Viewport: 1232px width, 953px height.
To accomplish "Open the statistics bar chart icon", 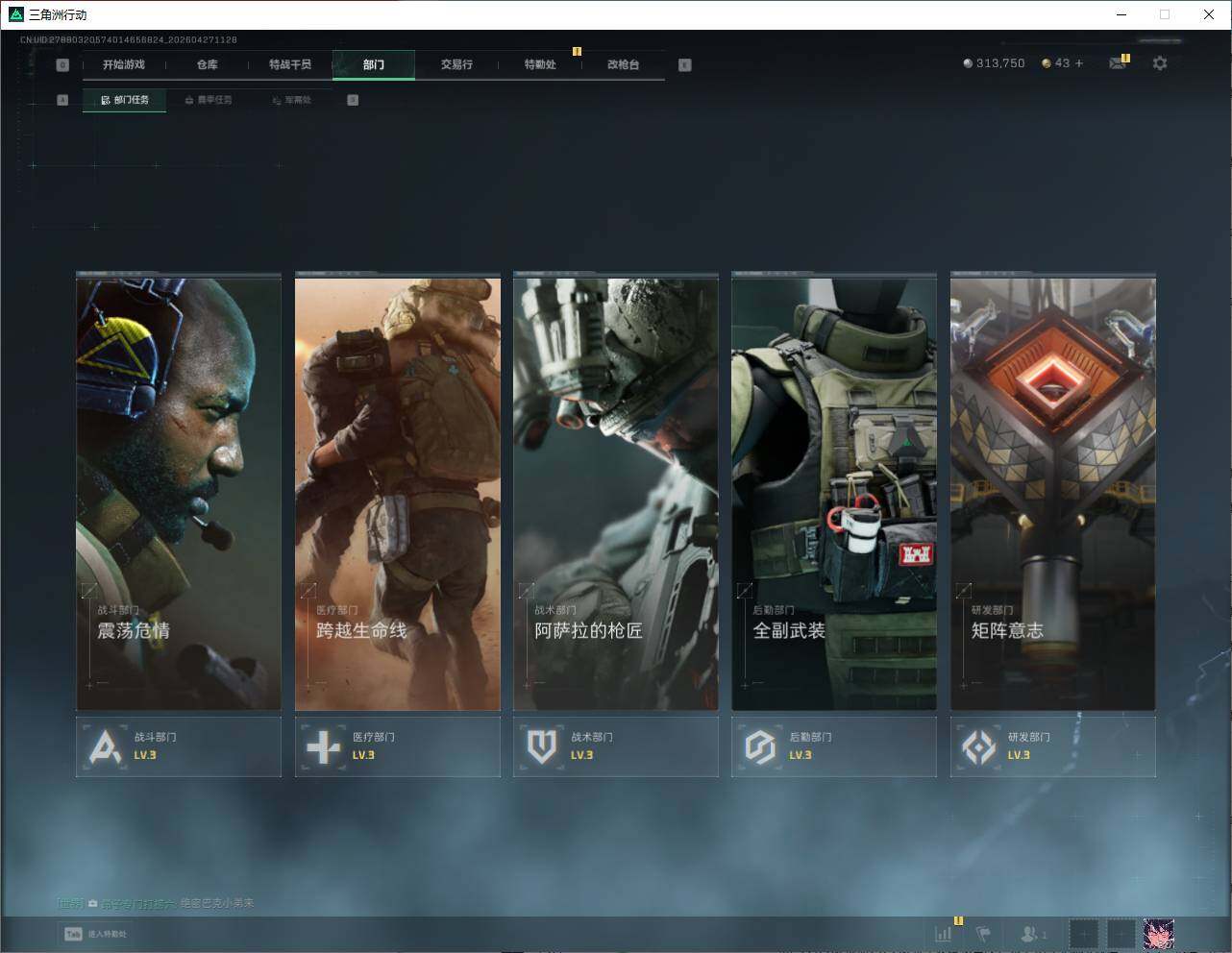I will pyautogui.click(x=944, y=933).
